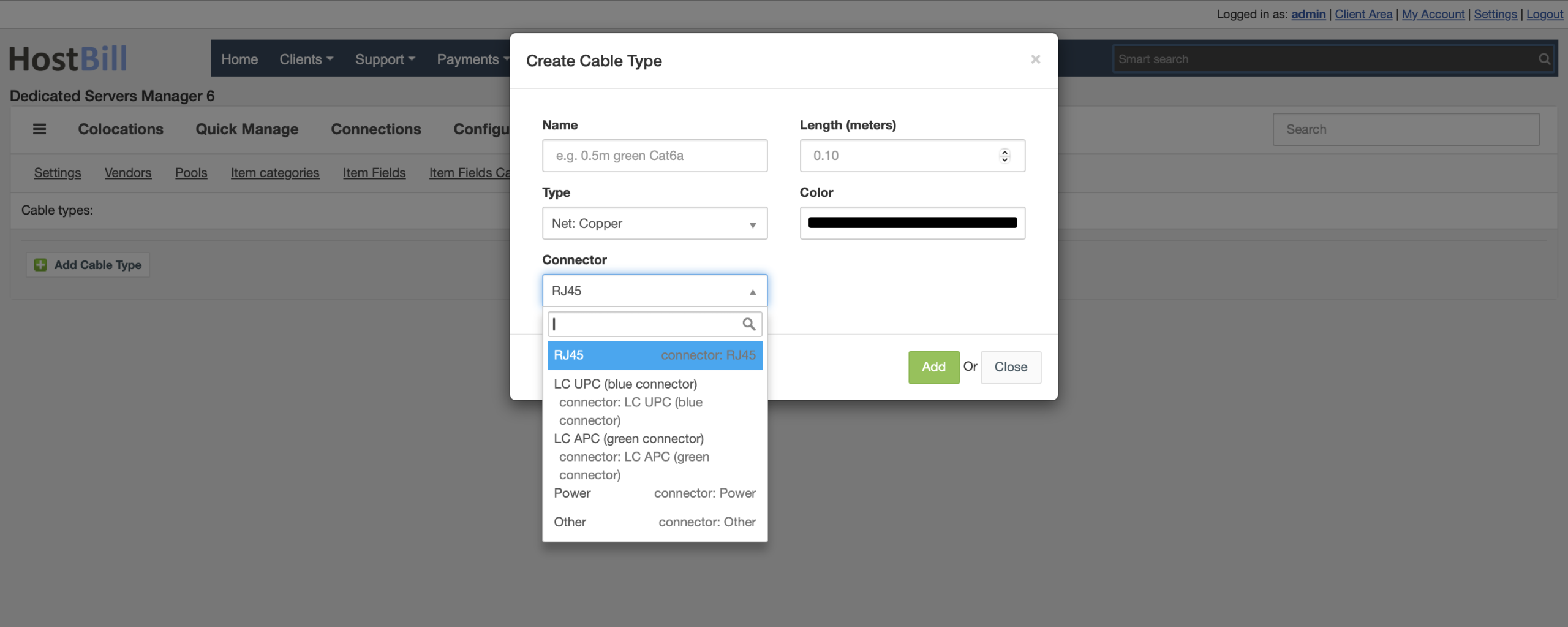Click into the cable Name field

tap(654, 156)
